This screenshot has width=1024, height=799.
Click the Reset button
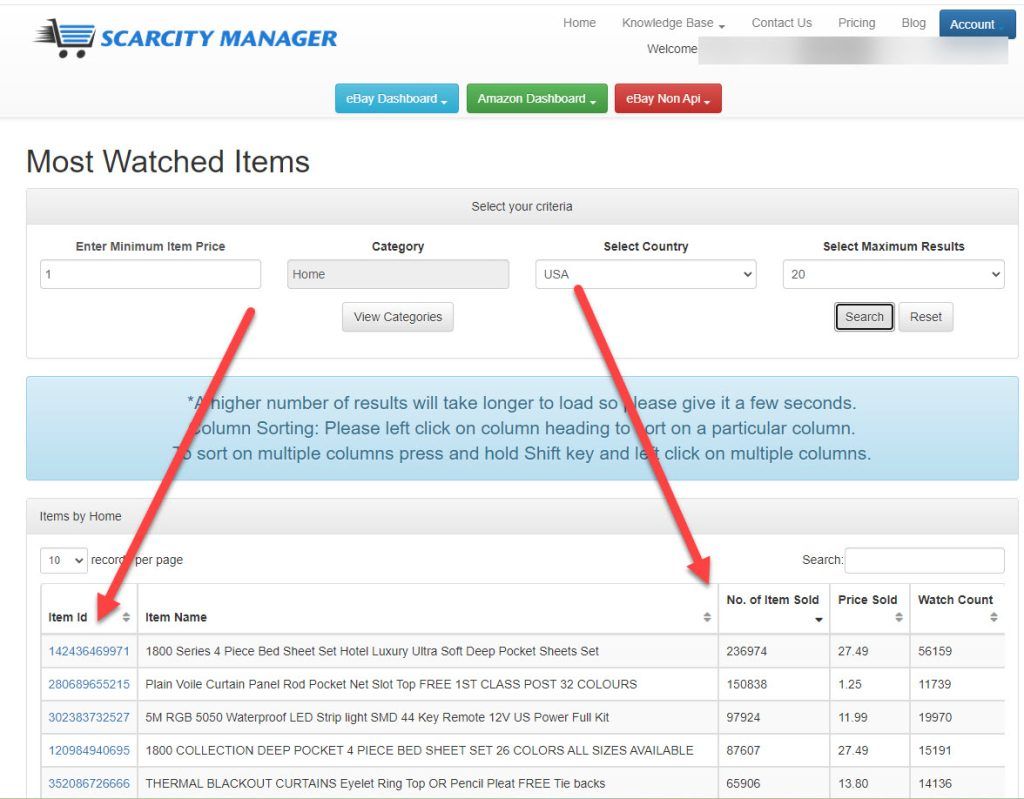[x=925, y=317]
